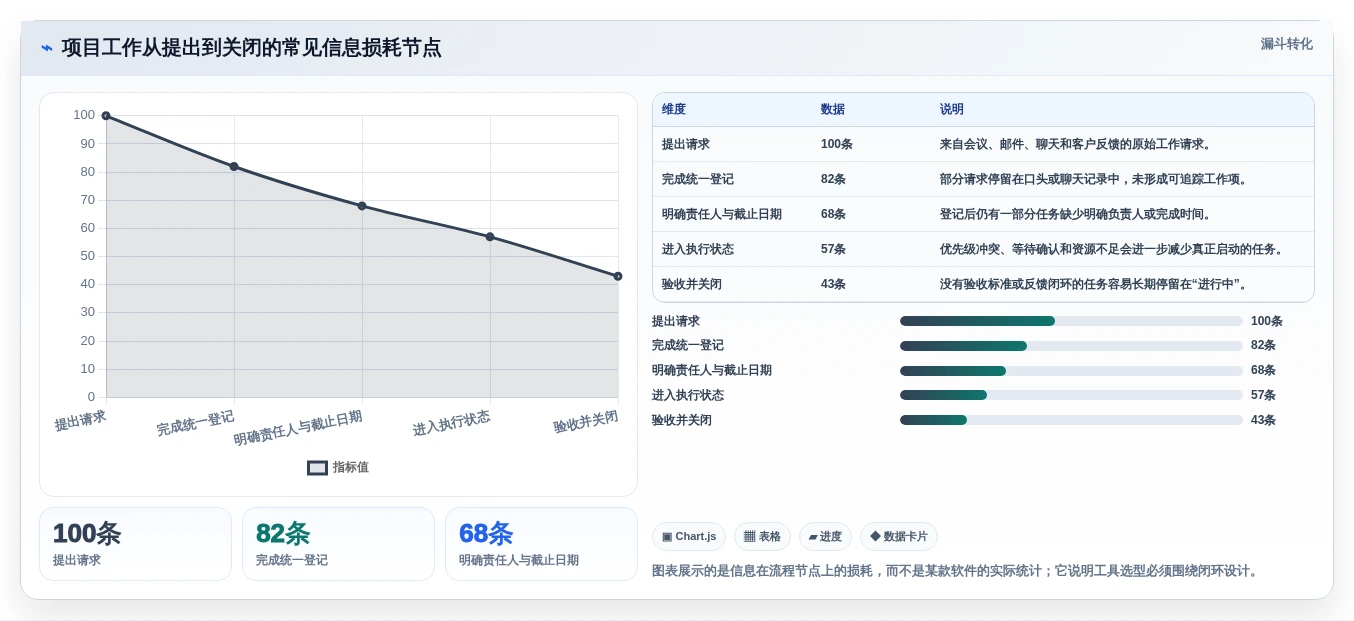Click the chart point for 验收并关闭
The width and height of the screenshot is (1354, 621).
click(x=618, y=276)
